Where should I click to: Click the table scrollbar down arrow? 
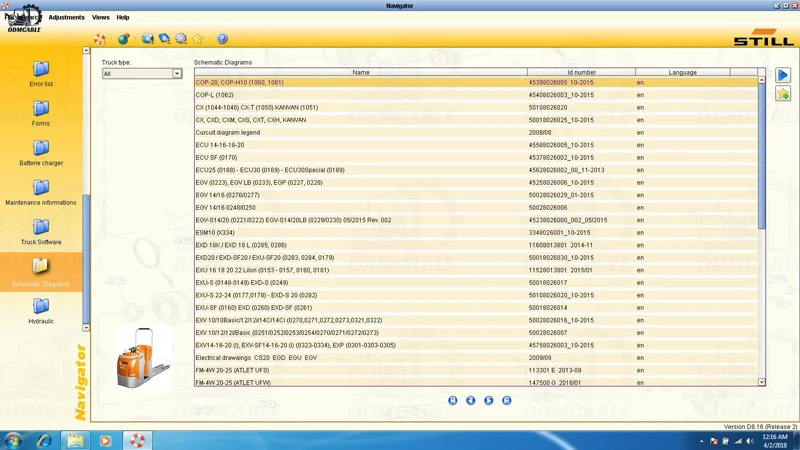click(x=762, y=382)
